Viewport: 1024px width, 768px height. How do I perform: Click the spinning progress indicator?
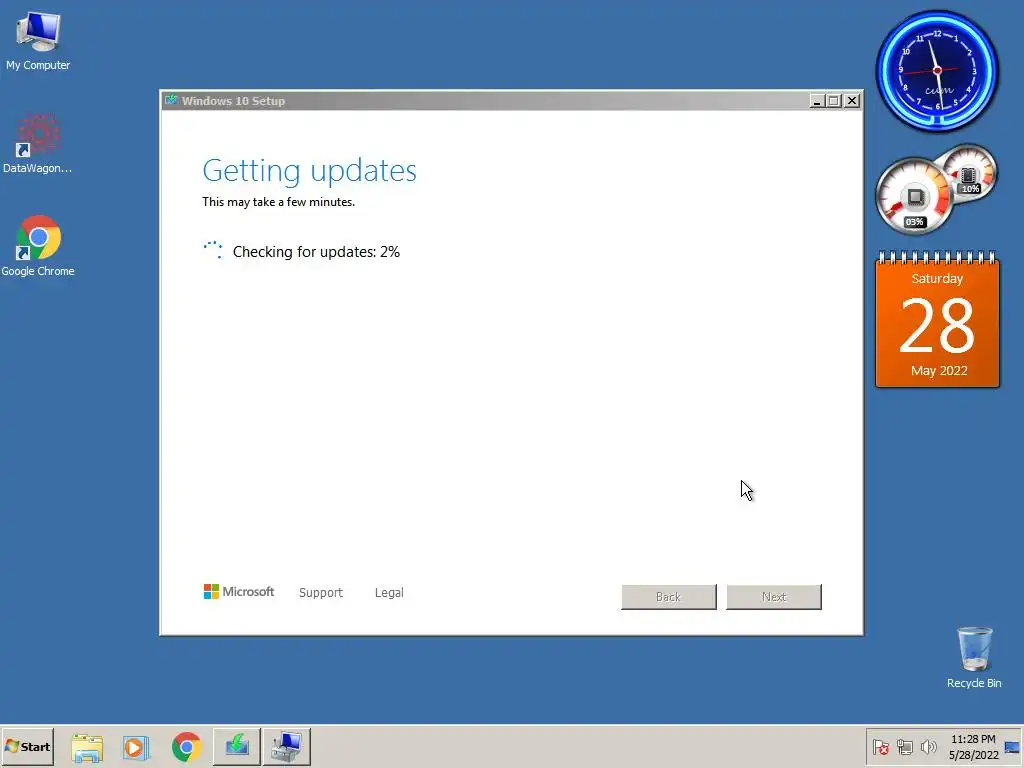pos(213,250)
